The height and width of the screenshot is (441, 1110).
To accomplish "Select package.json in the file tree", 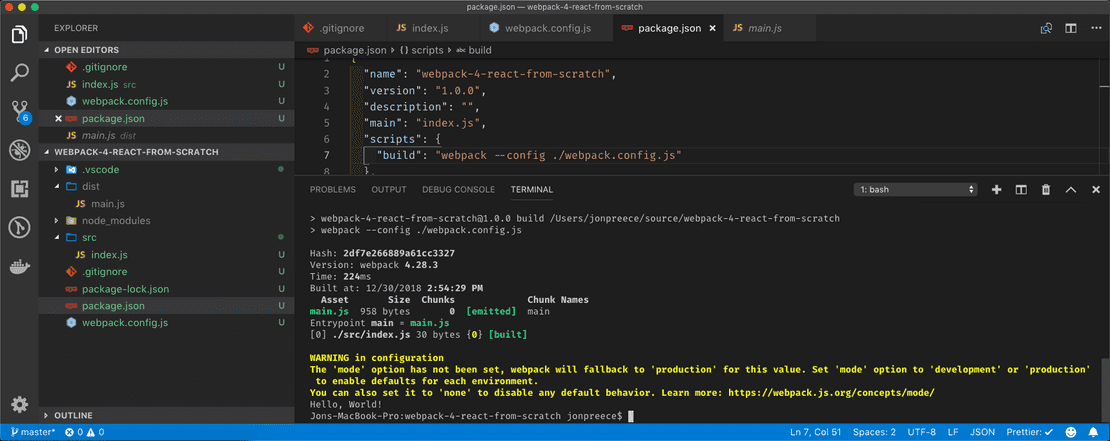I will (x=166, y=306).
